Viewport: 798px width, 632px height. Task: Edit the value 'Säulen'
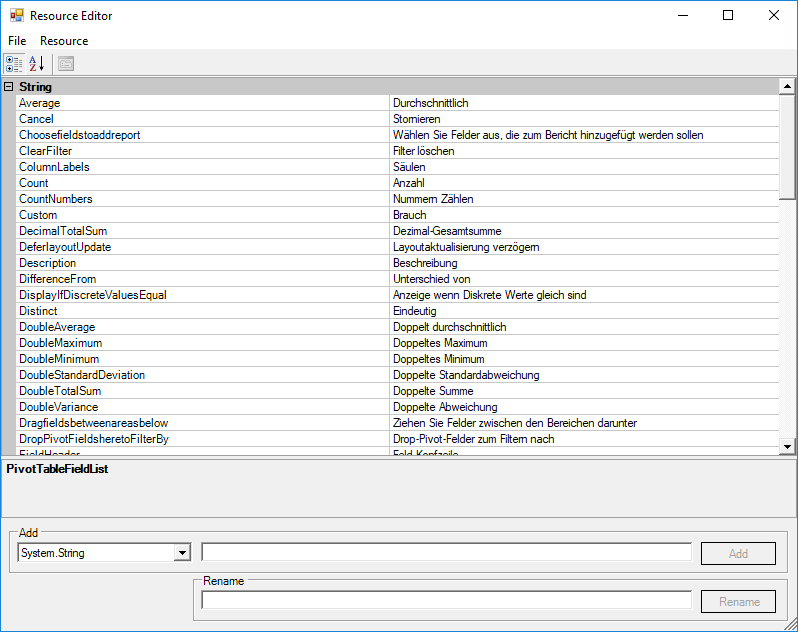584,167
